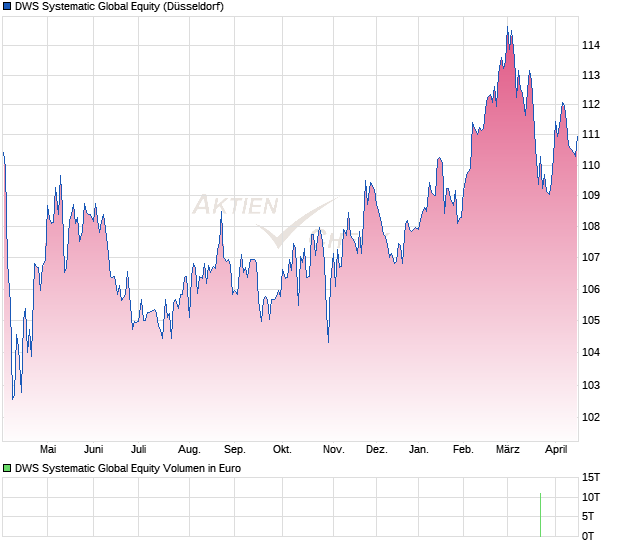
Task: Click the 111 price label on y-axis
Action: 591,134
